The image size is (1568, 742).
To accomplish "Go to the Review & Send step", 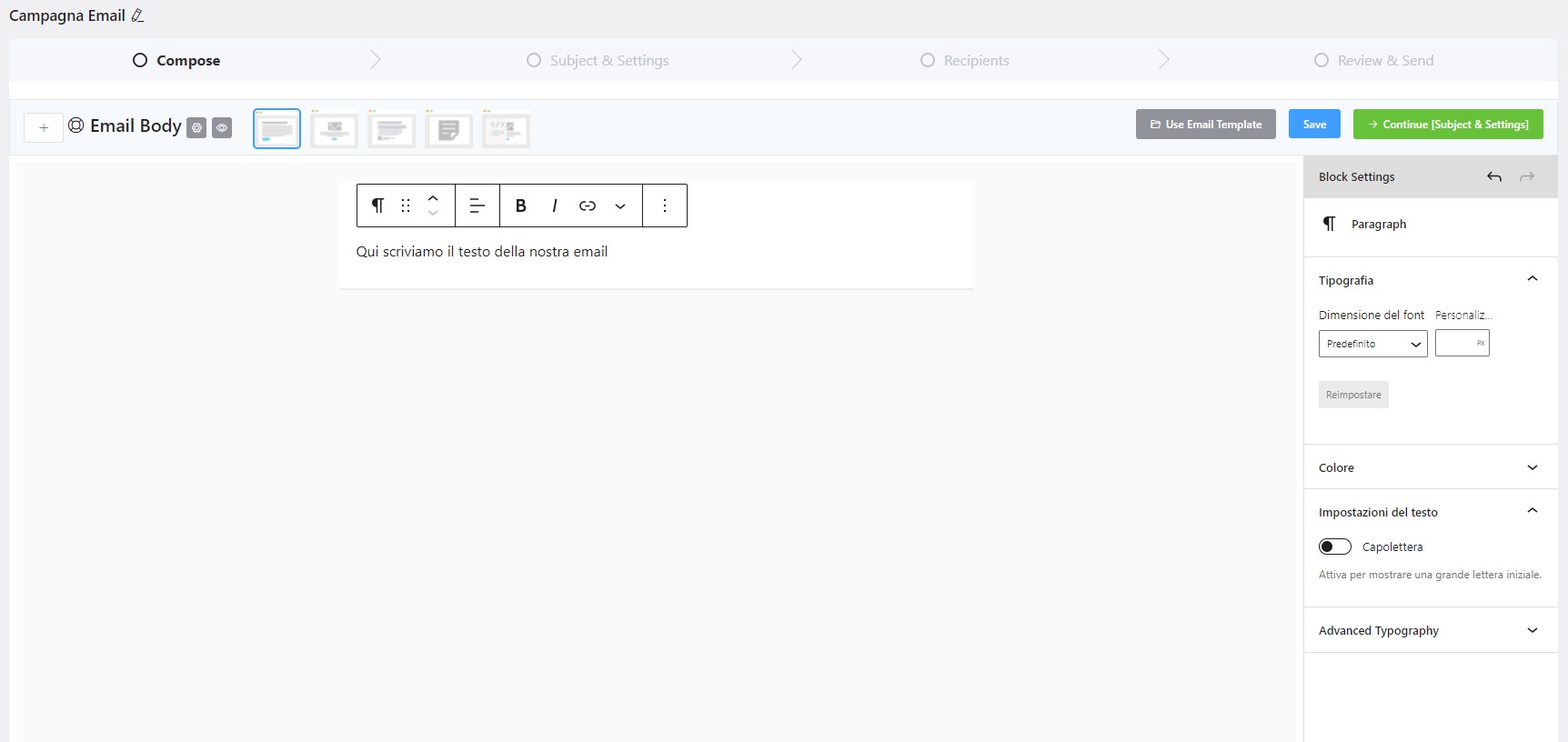I will point(1373,60).
